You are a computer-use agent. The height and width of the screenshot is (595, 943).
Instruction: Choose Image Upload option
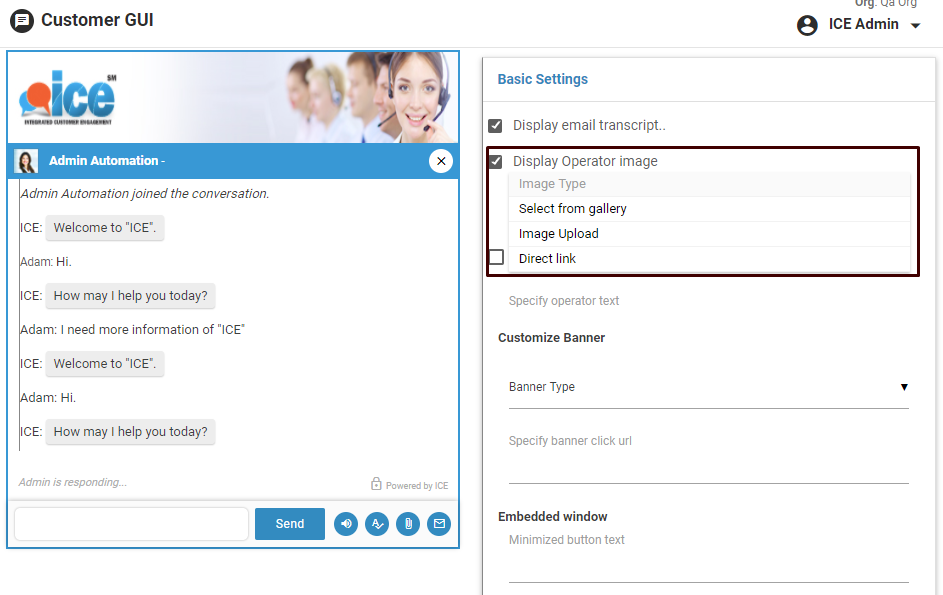(558, 234)
